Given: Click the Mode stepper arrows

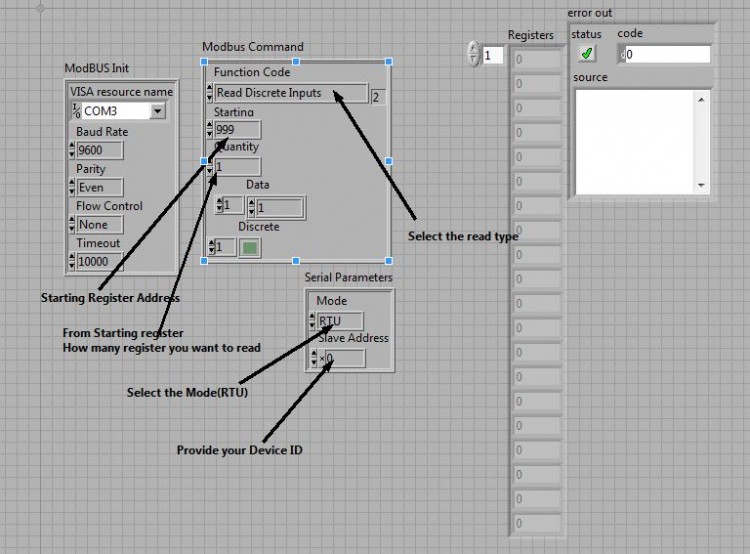Looking at the screenshot, I should 312,321.
